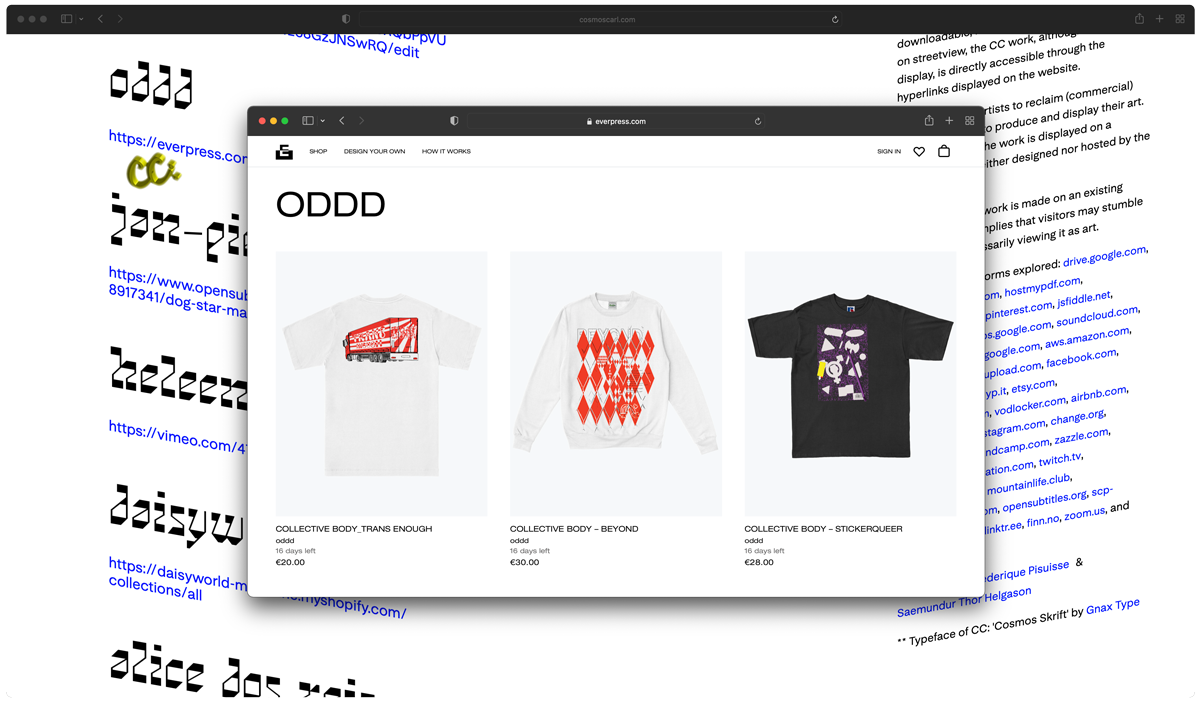Click the everpress.com address bar

[x=615, y=121]
